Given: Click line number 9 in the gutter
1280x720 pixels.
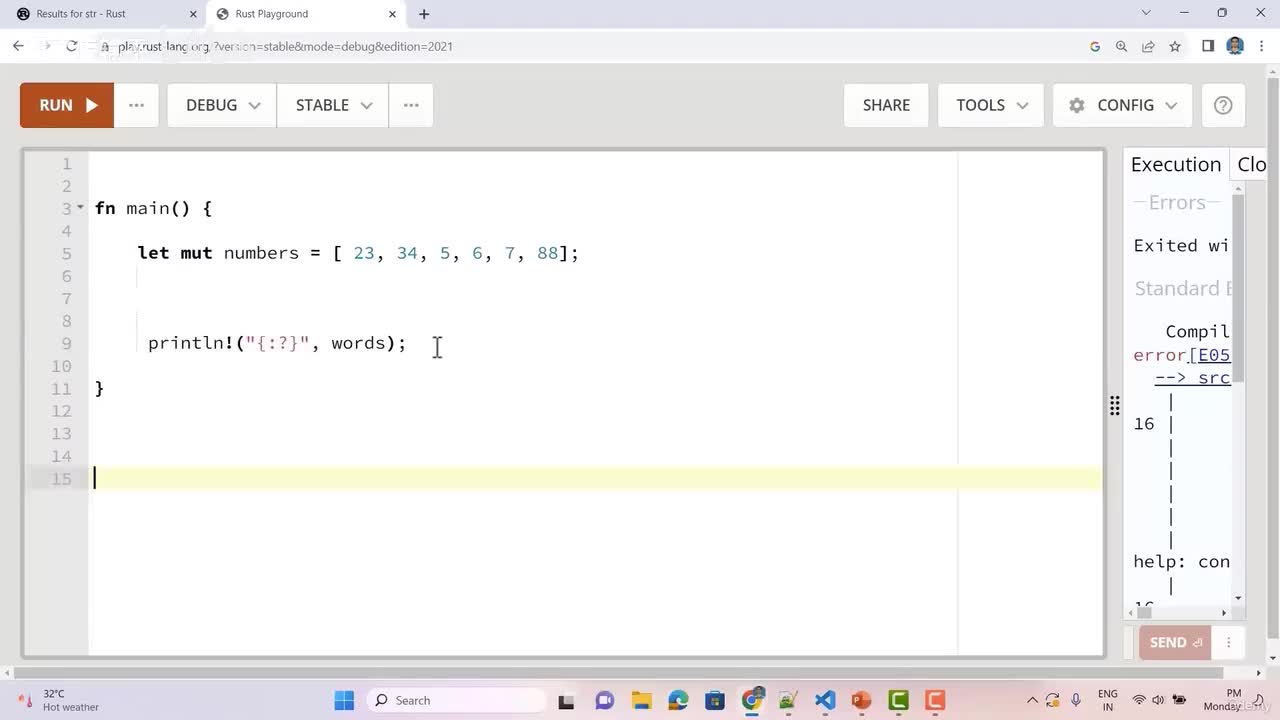Looking at the screenshot, I should (x=66, y=343).
